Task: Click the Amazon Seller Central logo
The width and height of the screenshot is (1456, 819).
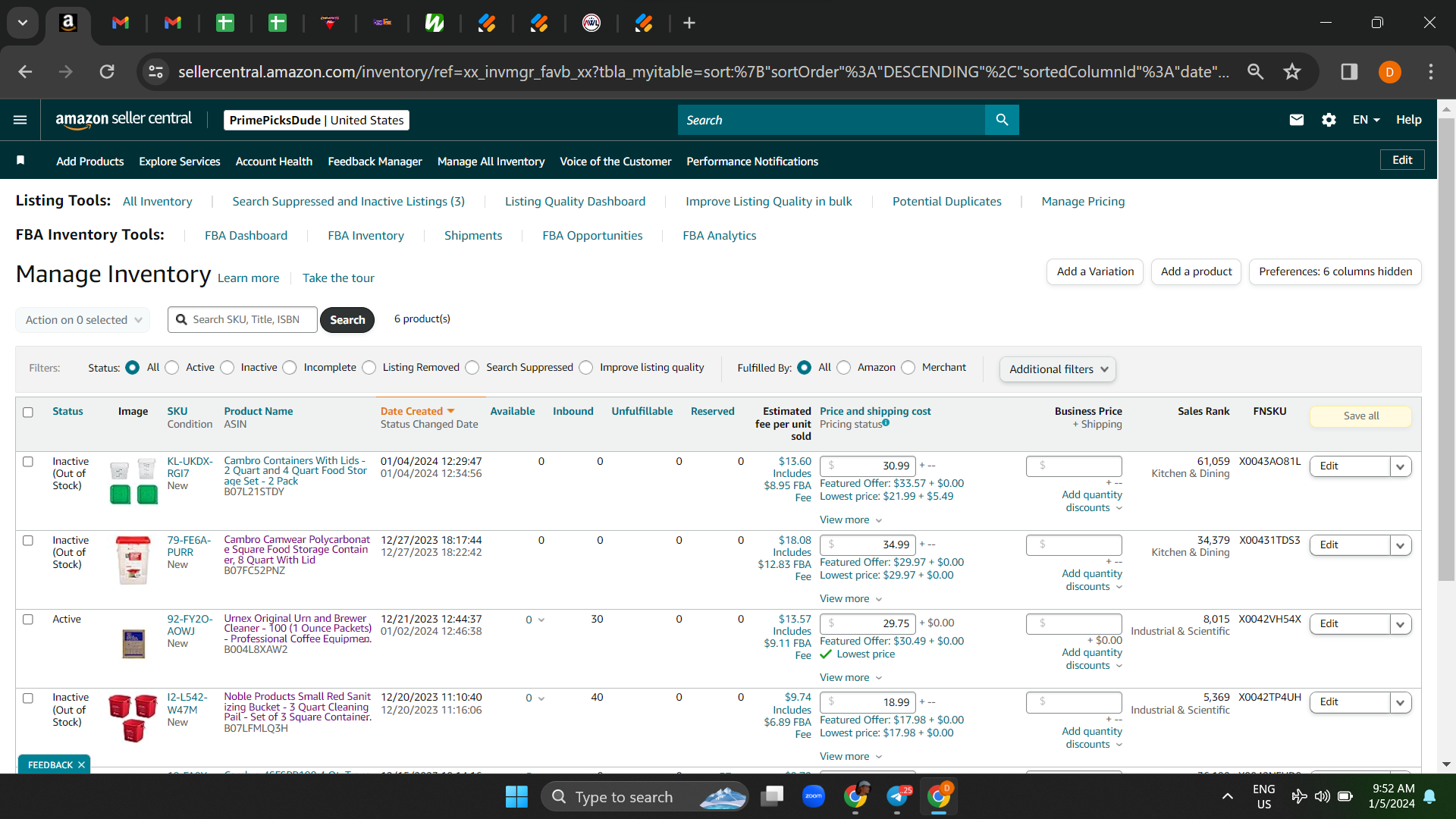Action: coord(124,120)
